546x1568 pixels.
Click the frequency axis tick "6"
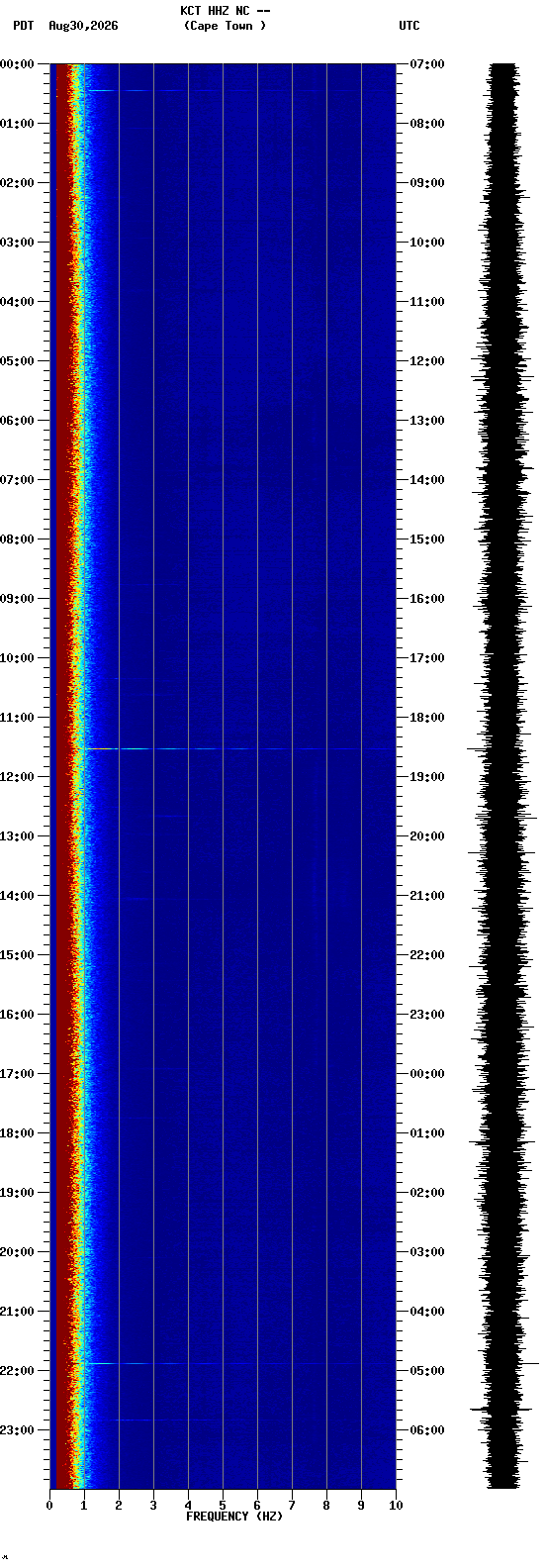click(x=257, y=1506)
